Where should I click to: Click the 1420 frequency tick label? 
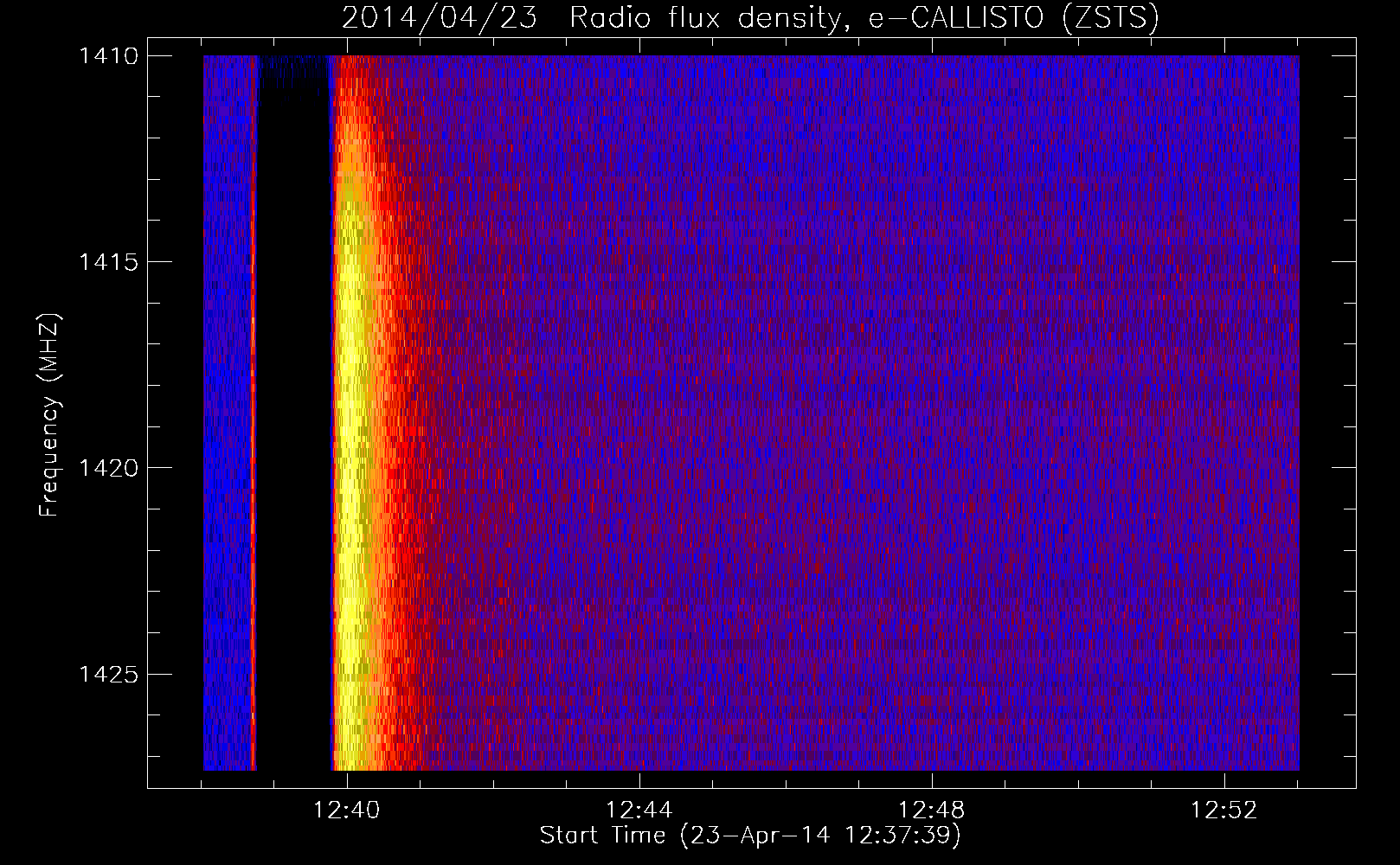108,467
